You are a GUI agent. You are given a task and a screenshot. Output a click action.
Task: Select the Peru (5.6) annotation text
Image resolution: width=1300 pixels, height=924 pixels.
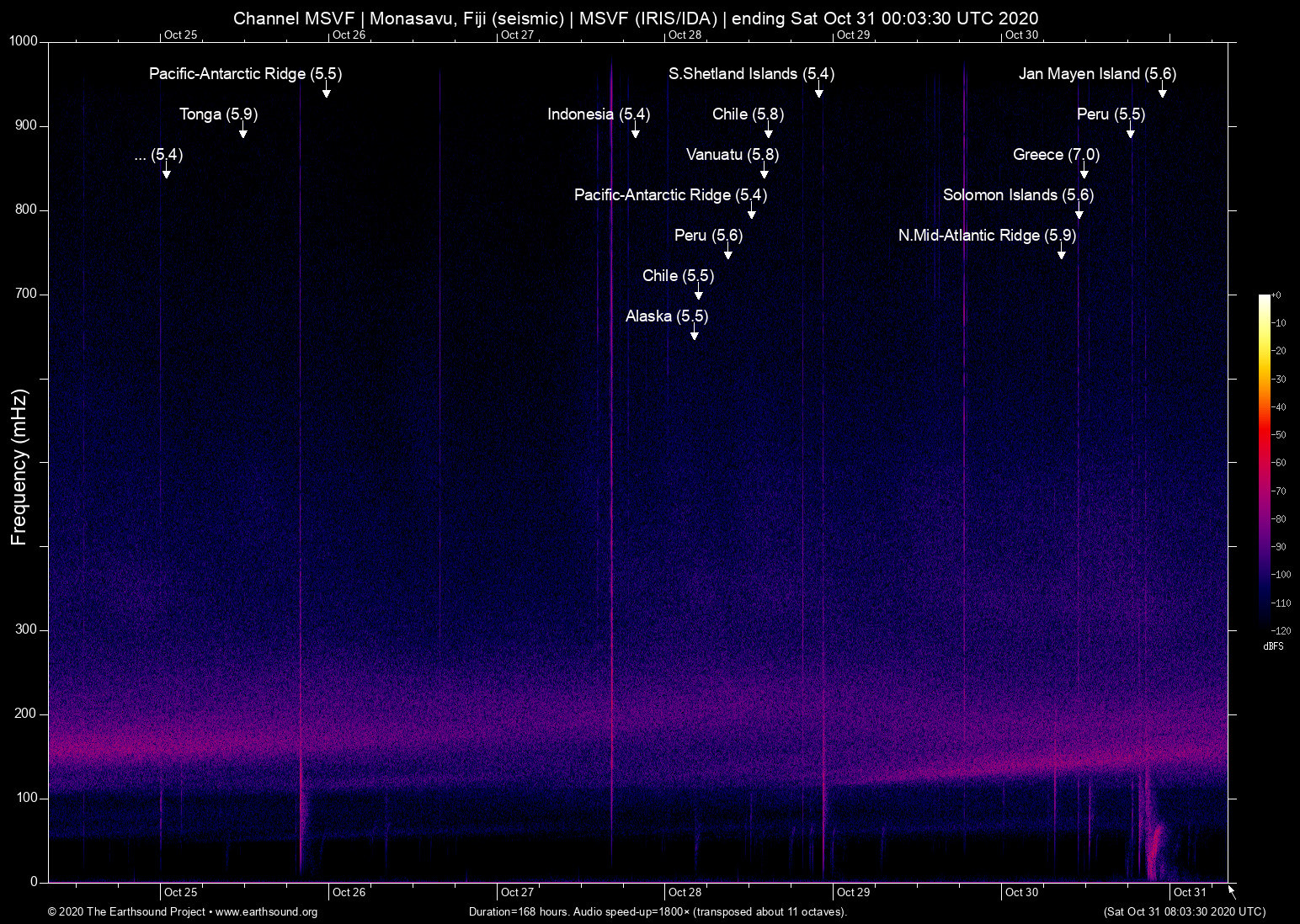708,236
